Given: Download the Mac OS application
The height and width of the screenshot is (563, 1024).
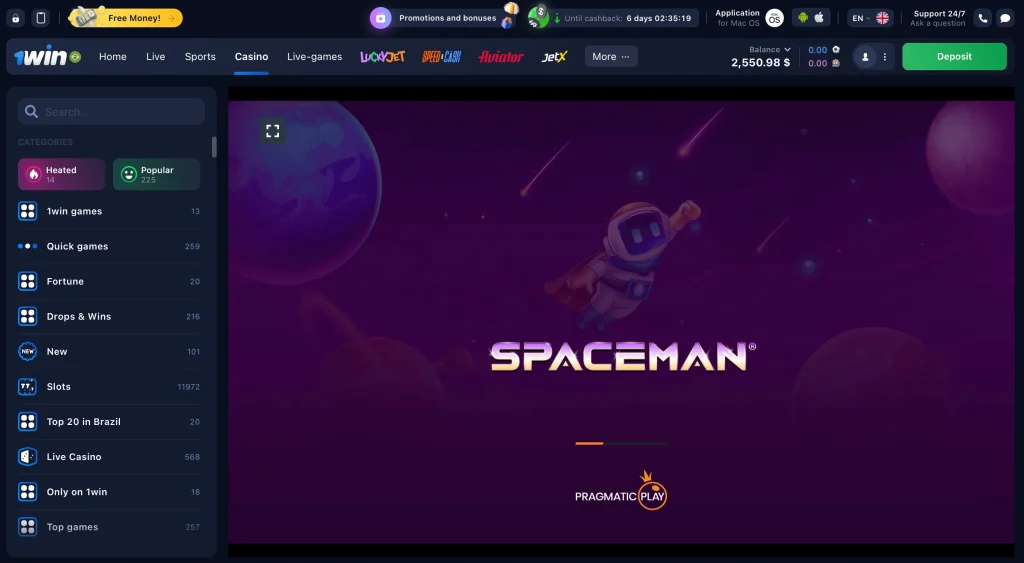Looking at the screenshot, I should pyautogui.click(x=749, y=18).
